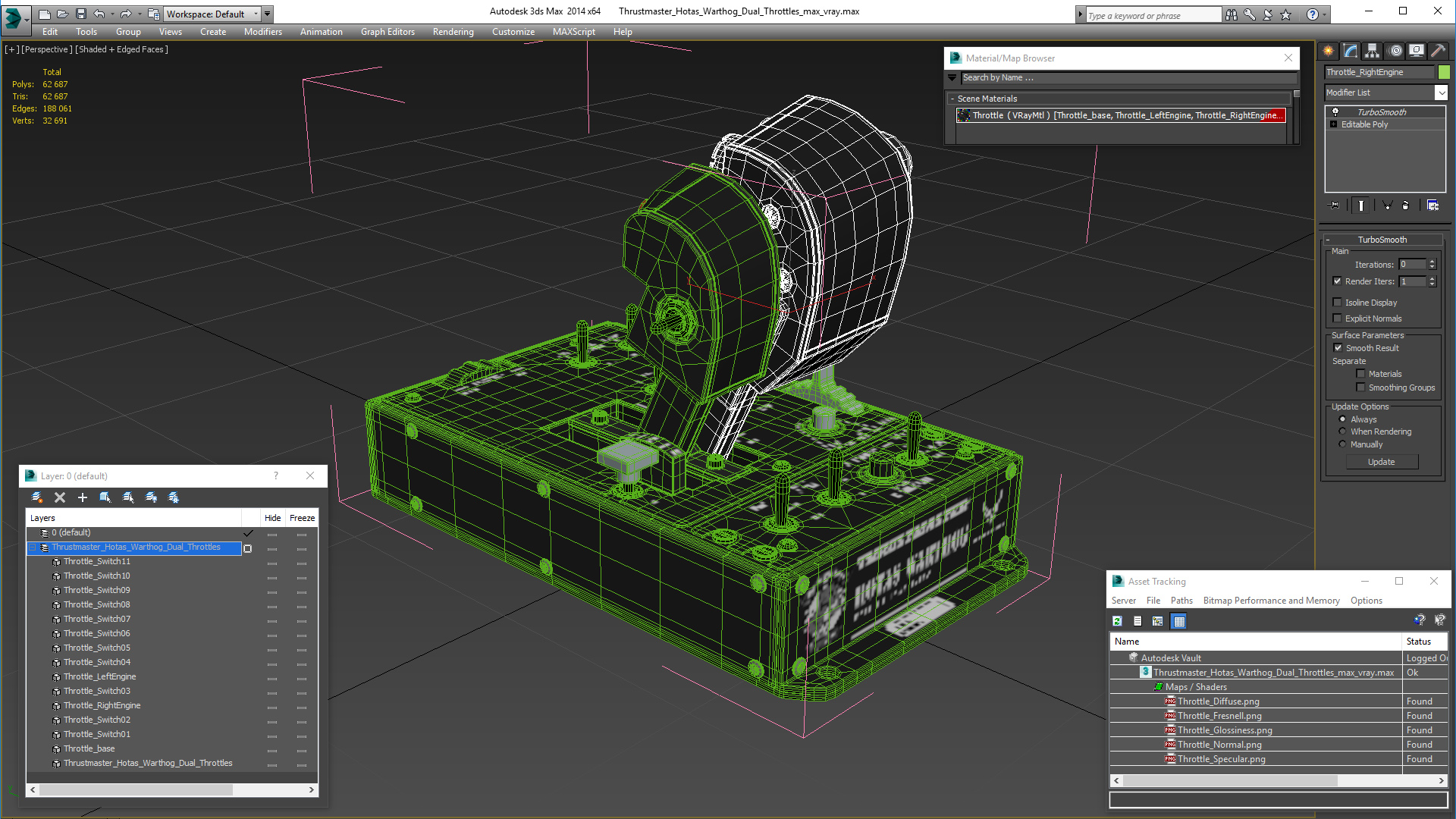The width and height of the screenshot is (1456, 819).
Task: Expand the Editable Poly stack entry
Action: [x=1334, y=124]
